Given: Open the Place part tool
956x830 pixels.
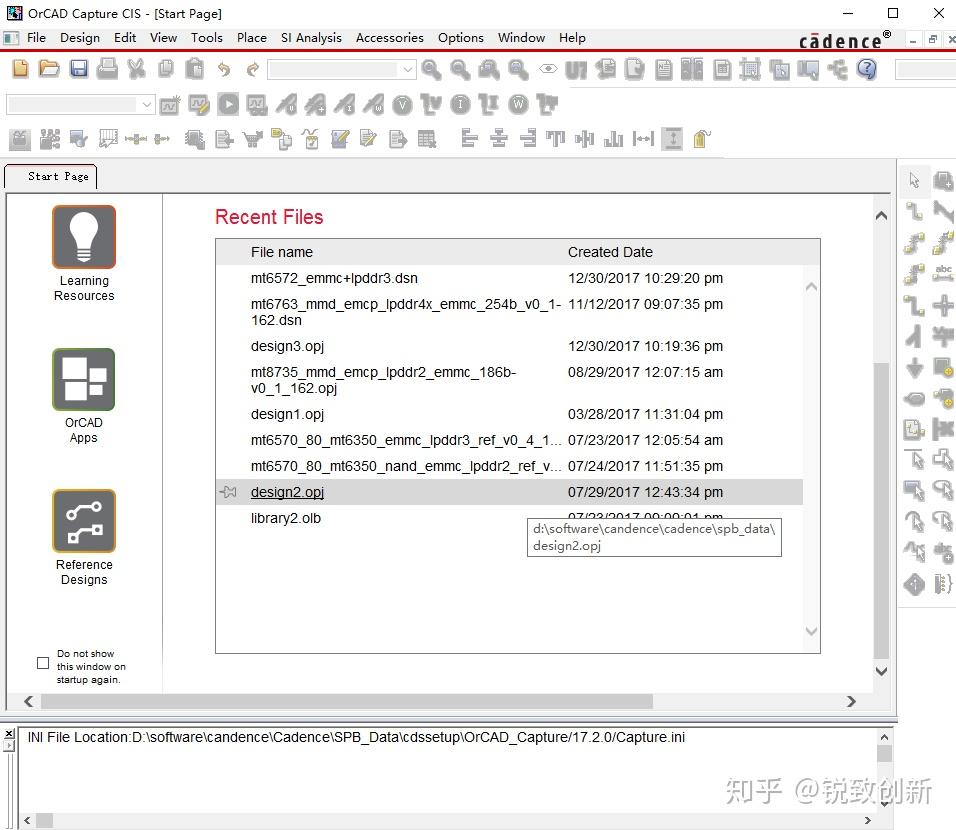Looking at the screenshot, I should pos(941,180).
